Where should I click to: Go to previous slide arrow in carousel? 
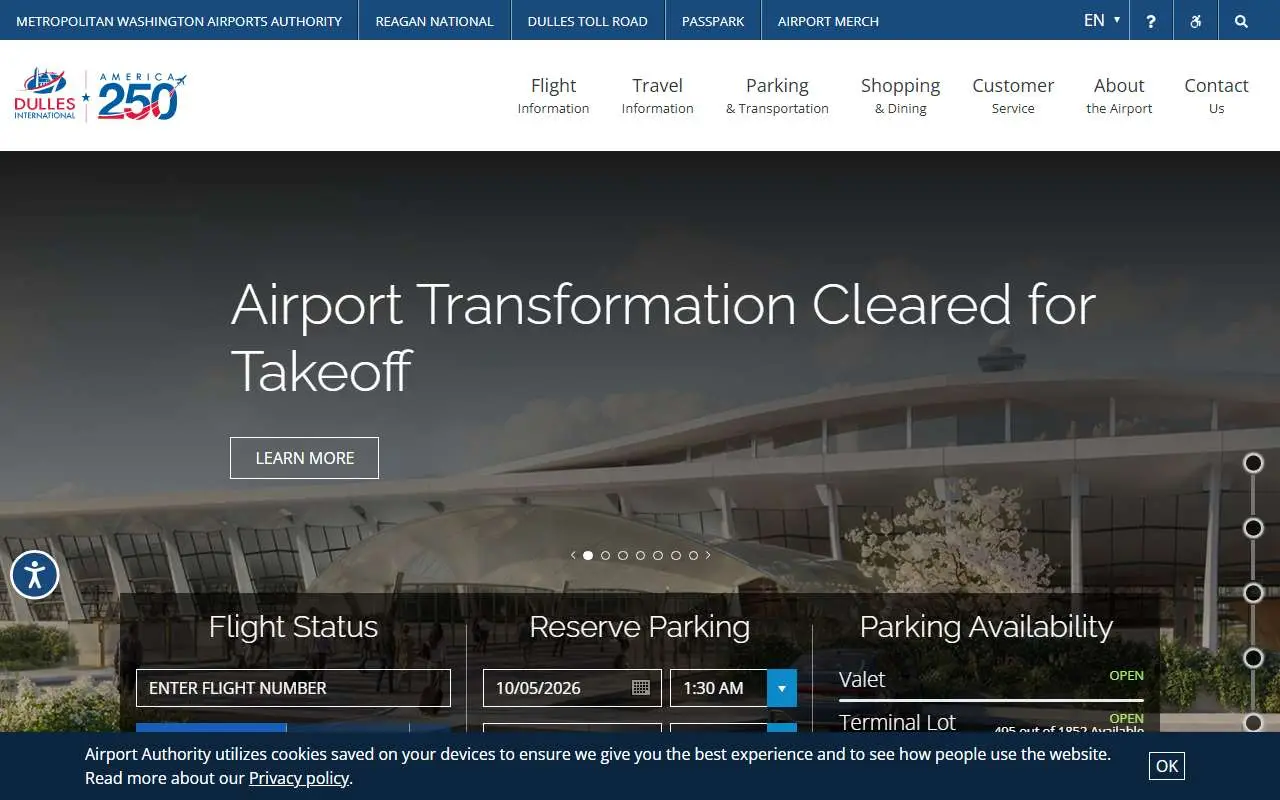point(573,555)
